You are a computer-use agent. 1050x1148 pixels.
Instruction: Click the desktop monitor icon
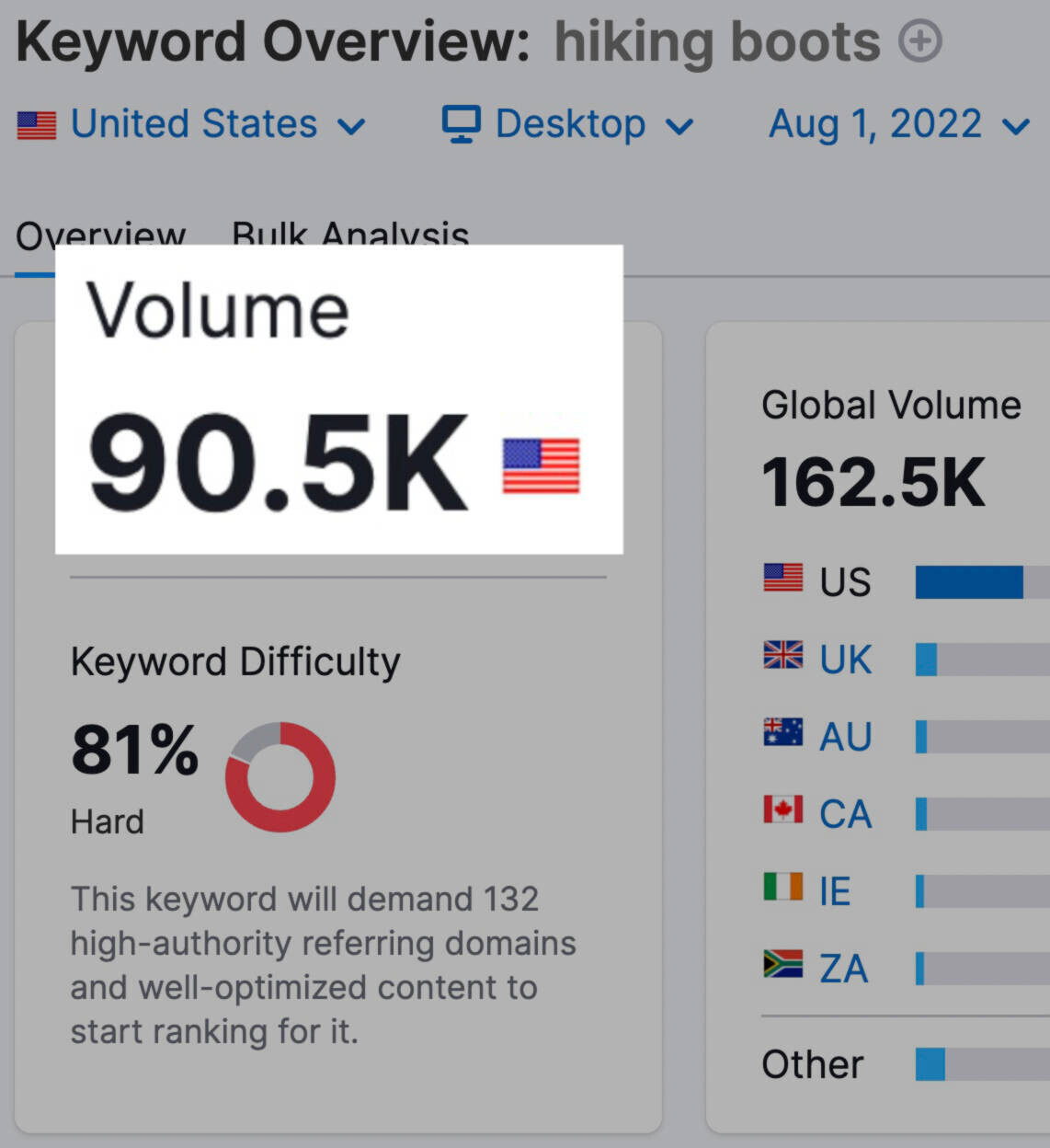tap(462, 124)
